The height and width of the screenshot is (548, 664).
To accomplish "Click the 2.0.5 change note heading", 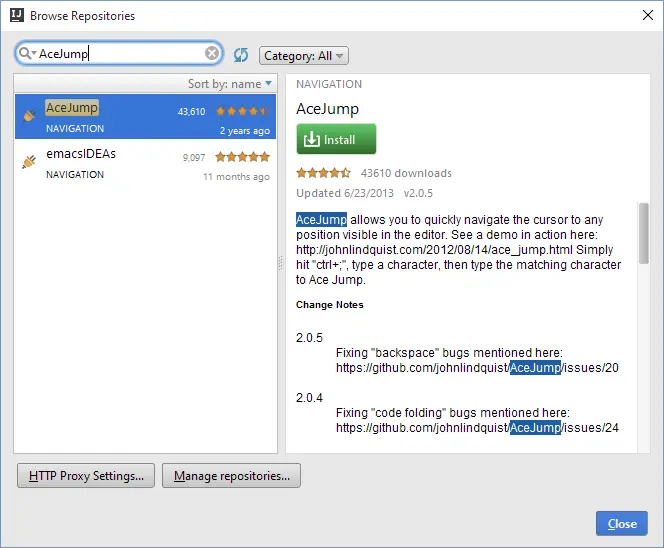I will (x=309, y=338).
